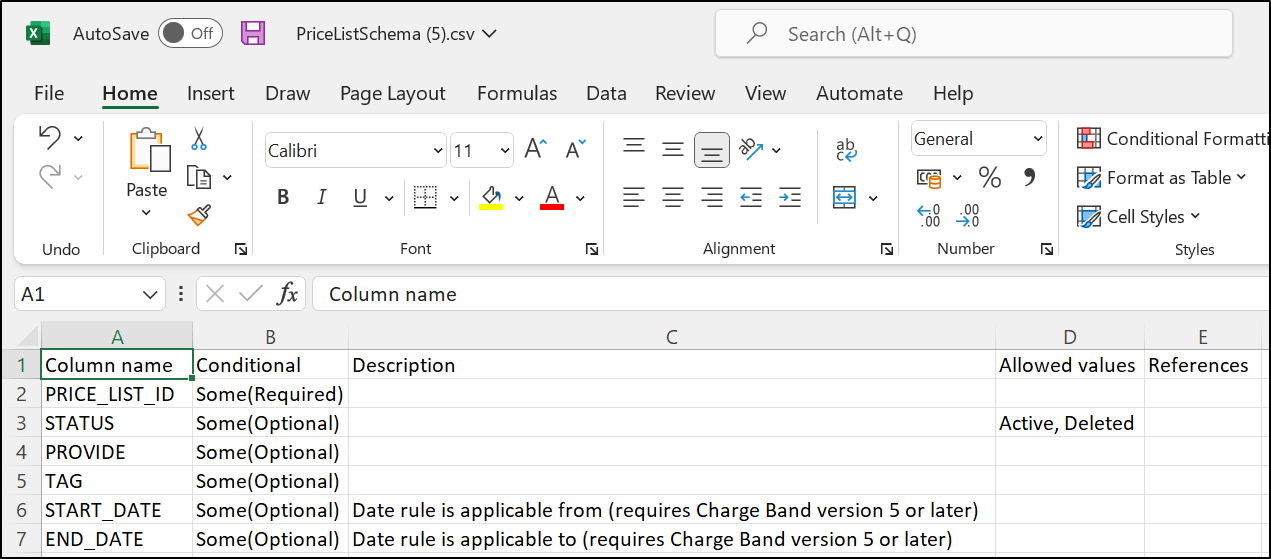The image size is (1271, 559).
Task: Click the Increase Indent icon
Action: point(789,197)
